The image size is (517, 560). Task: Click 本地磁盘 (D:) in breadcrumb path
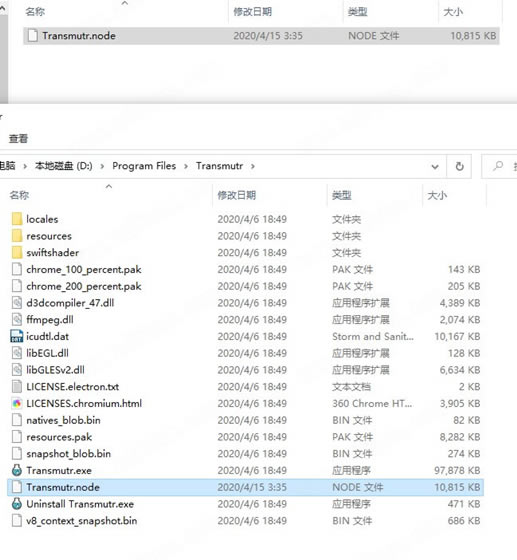[x=64, y=166]
